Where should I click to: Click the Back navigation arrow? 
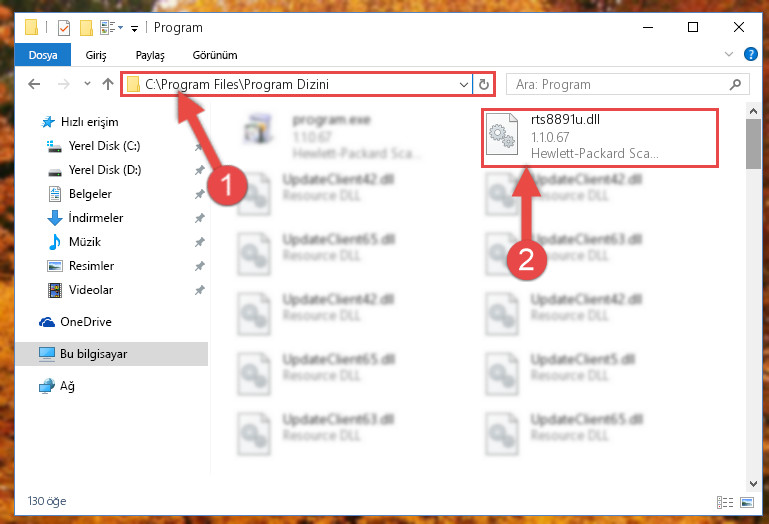(x=34, y=84)
